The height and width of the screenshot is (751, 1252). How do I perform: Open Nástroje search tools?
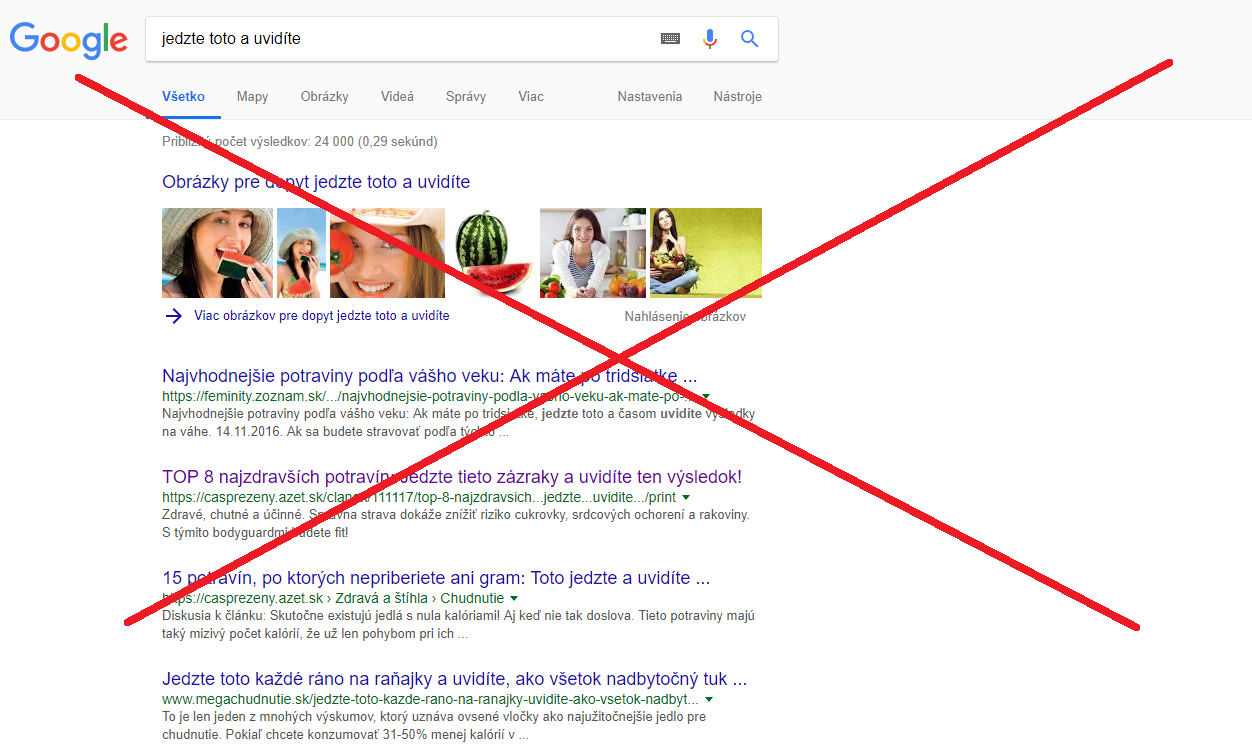(738, 97)
